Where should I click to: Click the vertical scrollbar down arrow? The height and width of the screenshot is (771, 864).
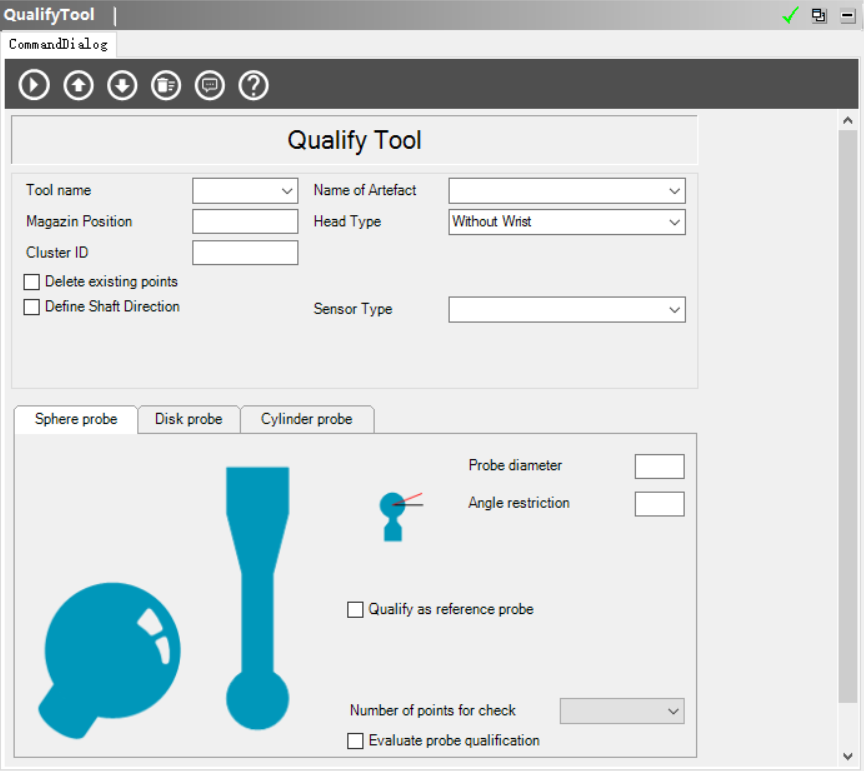[x=848, y=756]
